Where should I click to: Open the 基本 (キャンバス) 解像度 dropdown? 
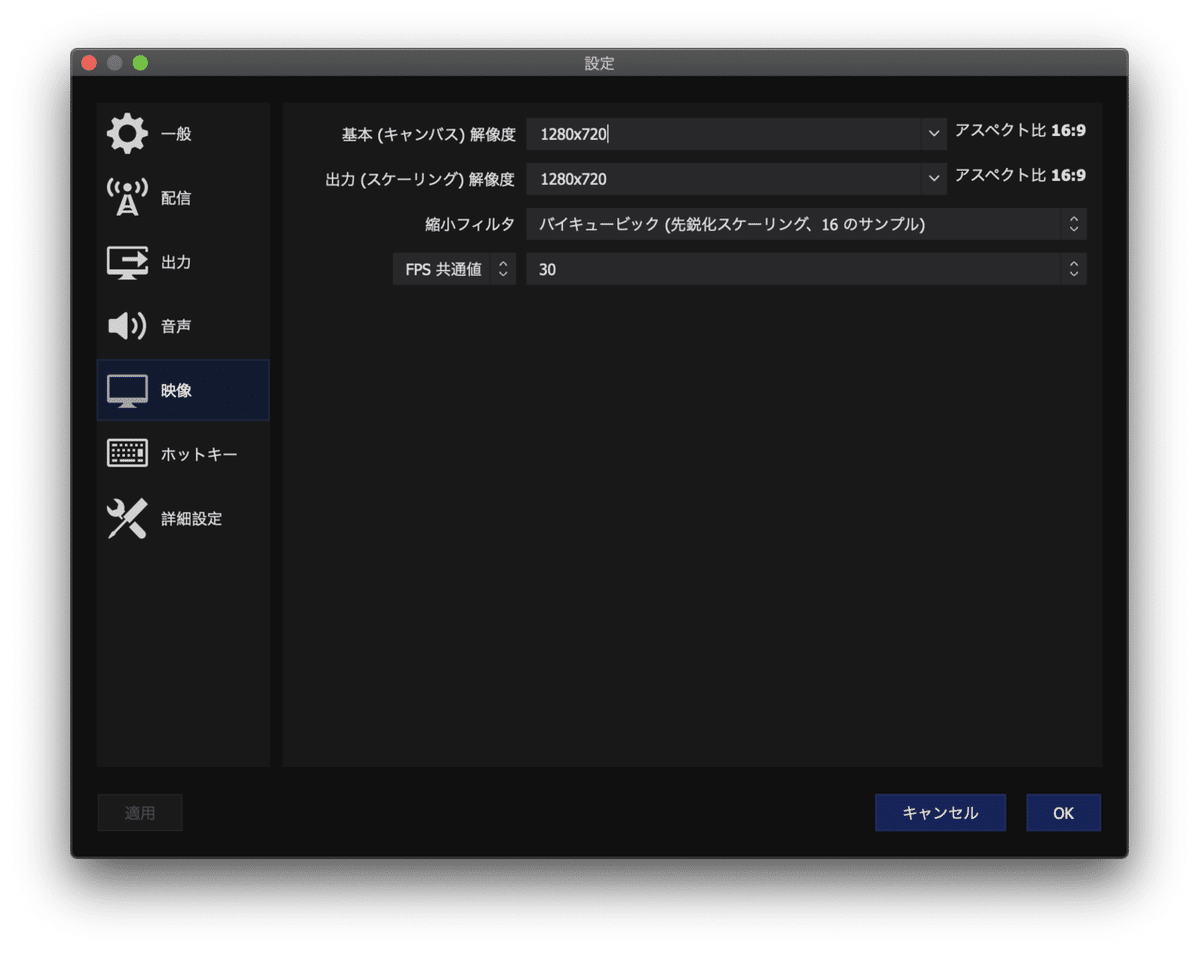click(933, 132)
